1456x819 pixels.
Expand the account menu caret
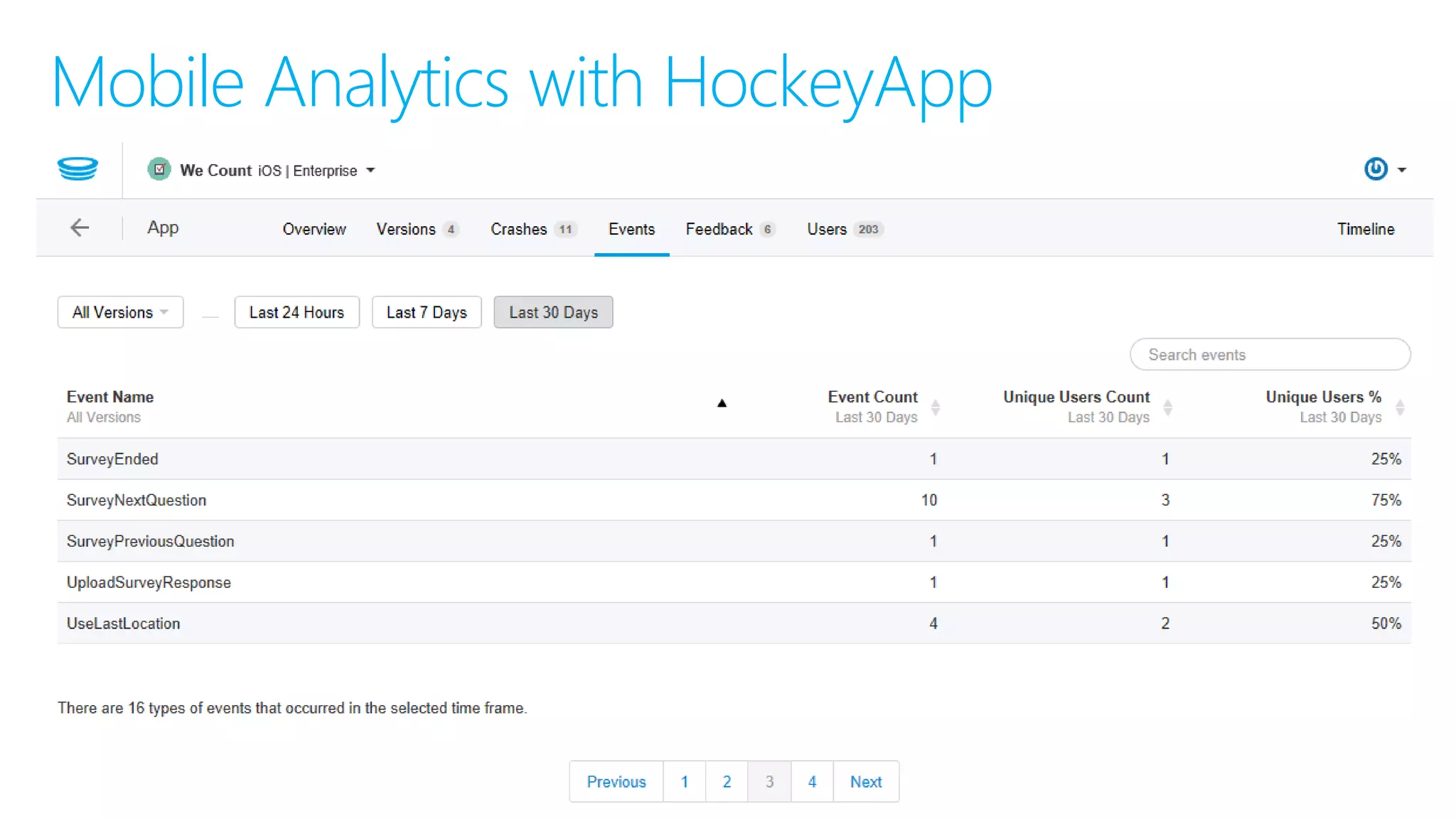1402,170
